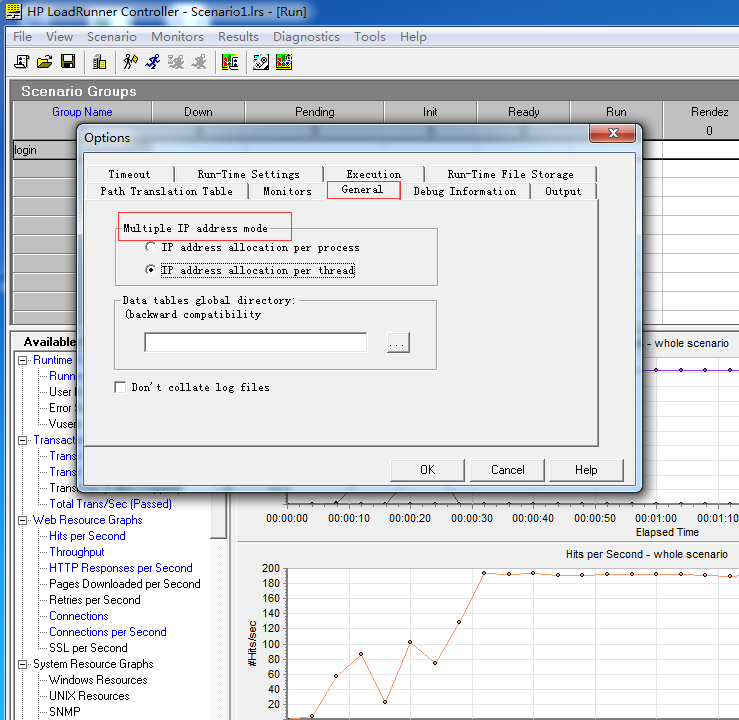This screenshot has width=739, height=720.
Task: Click the Open Scenario folder icon
Action: [44, 62]
